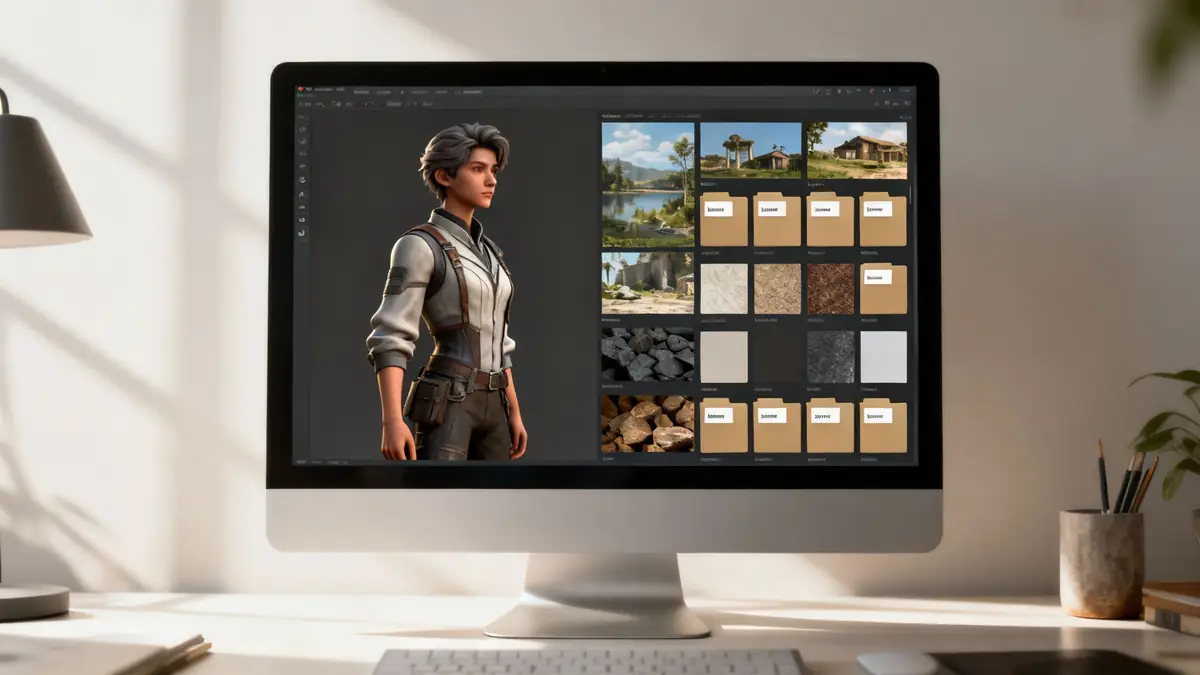
Task: Select the farmhouse scene thumbnail
Action: [x=857, y=151]
